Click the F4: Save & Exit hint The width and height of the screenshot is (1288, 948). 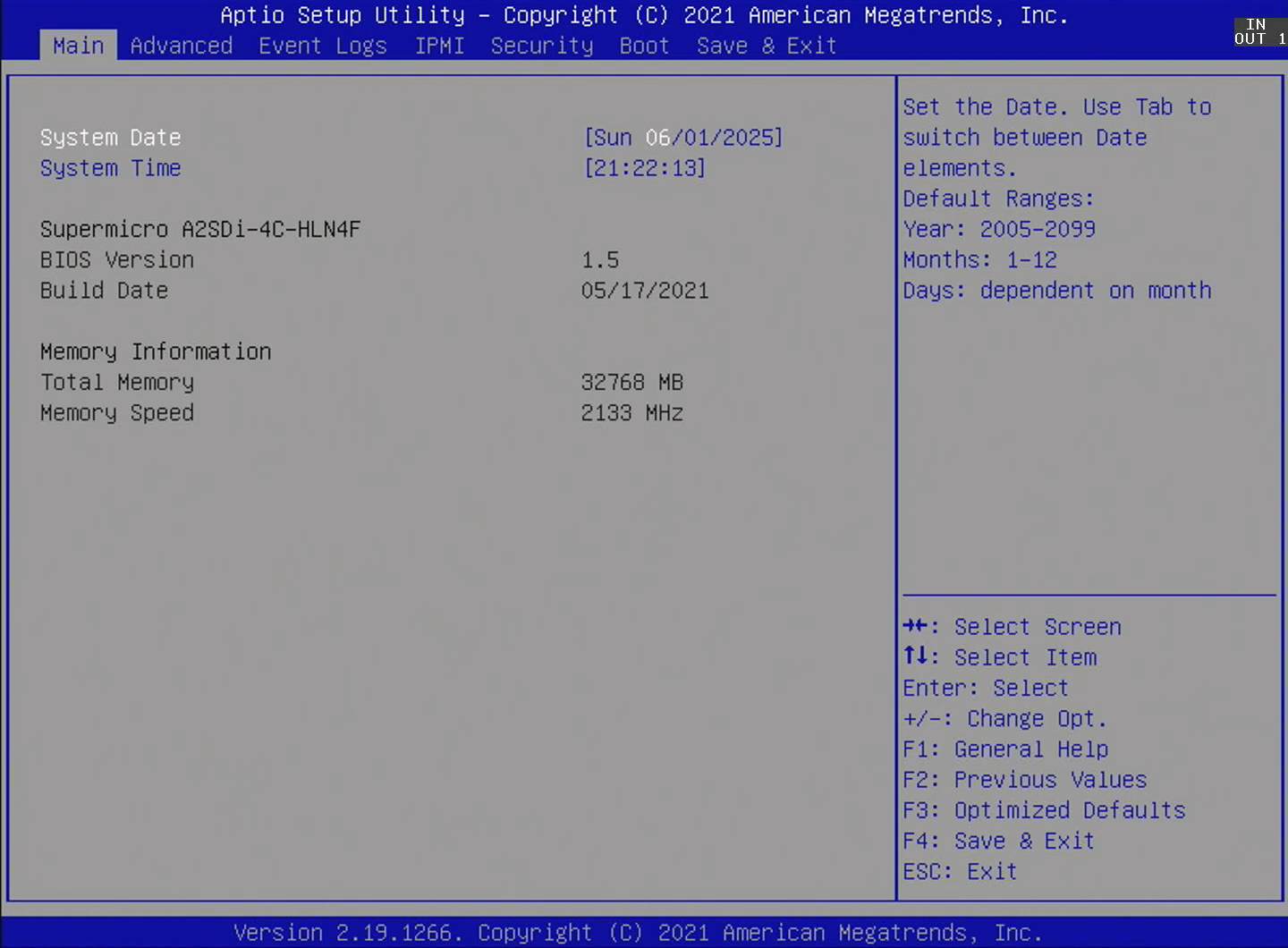pos(998,841)
